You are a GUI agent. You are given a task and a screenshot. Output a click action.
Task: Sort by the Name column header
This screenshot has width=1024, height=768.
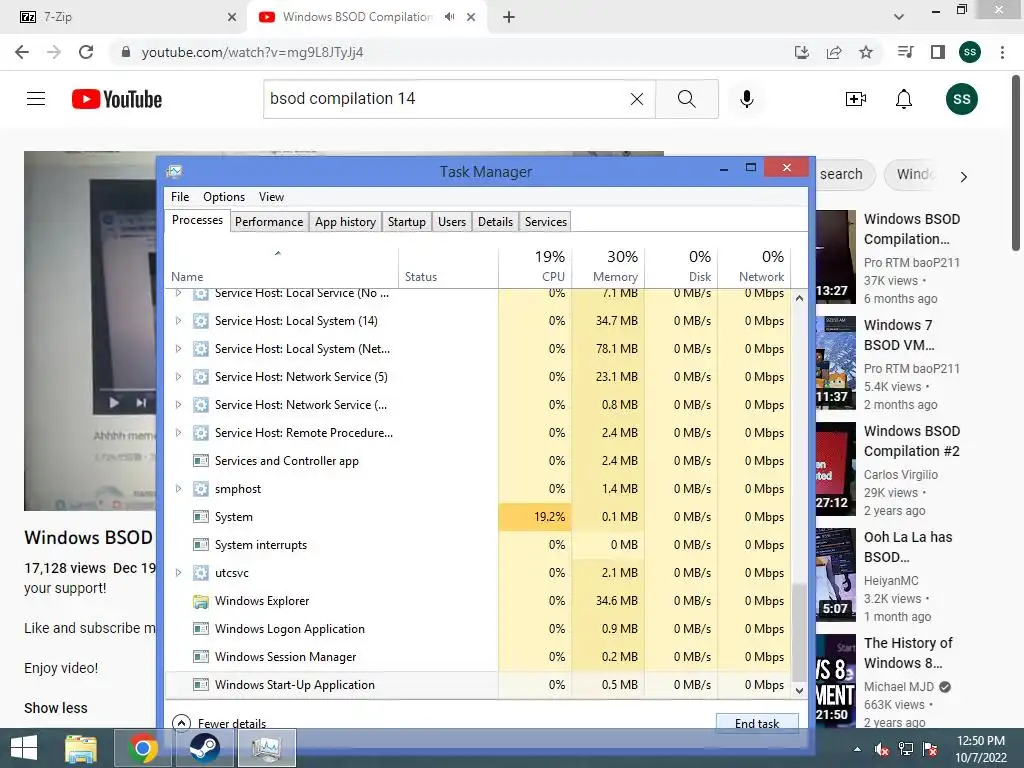[x=281, y=266]
